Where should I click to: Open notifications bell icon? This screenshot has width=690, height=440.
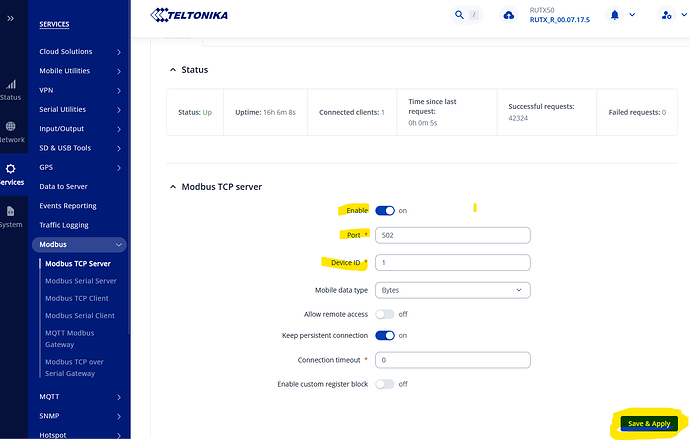(615, 15)
